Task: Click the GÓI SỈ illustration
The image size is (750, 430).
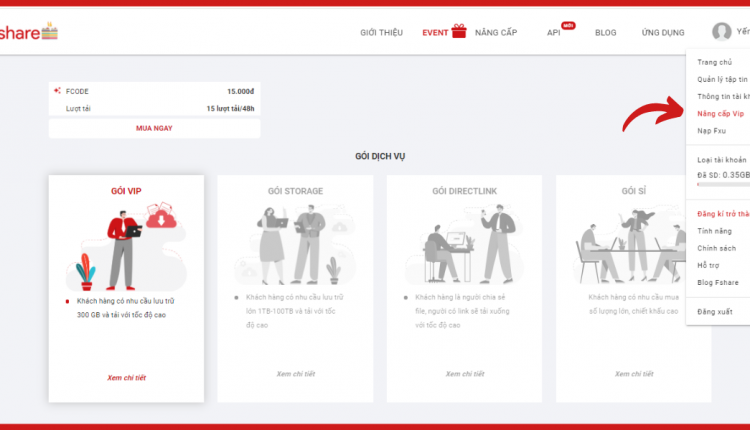Action: point(630,245)
